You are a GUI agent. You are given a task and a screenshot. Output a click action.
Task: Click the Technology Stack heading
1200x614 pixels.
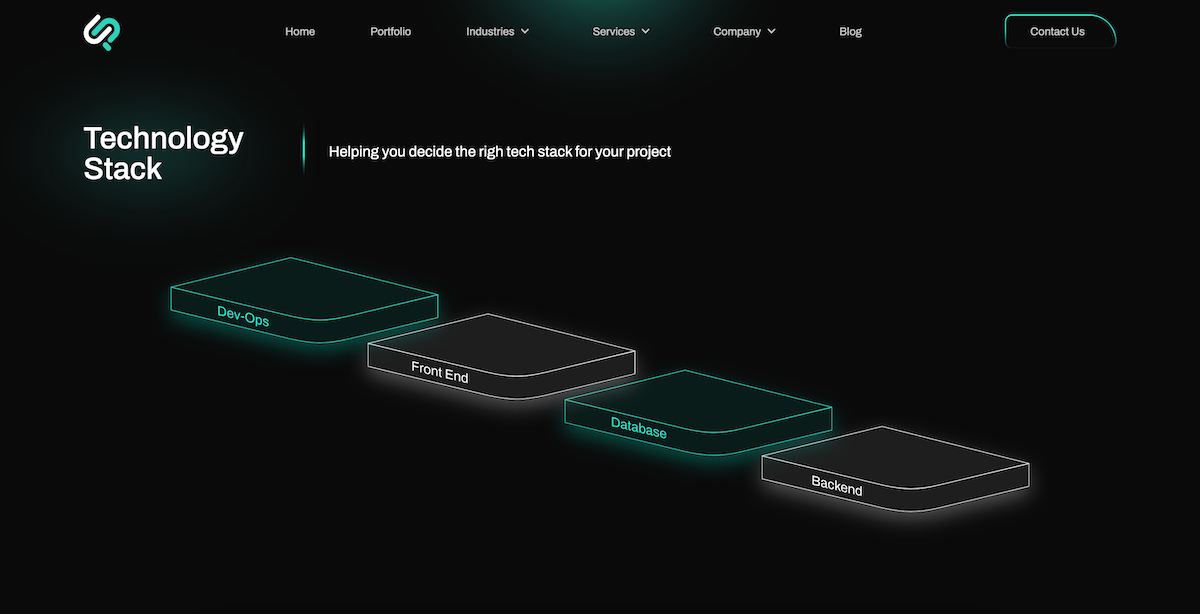[x=163, y=152]
